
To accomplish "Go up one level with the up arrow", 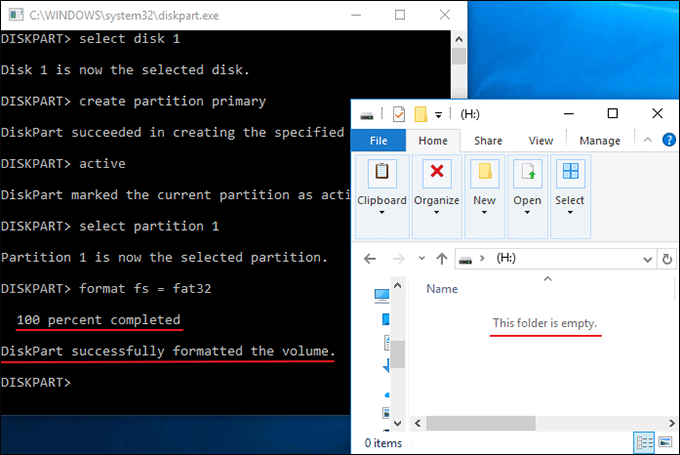I will [442, 259].
